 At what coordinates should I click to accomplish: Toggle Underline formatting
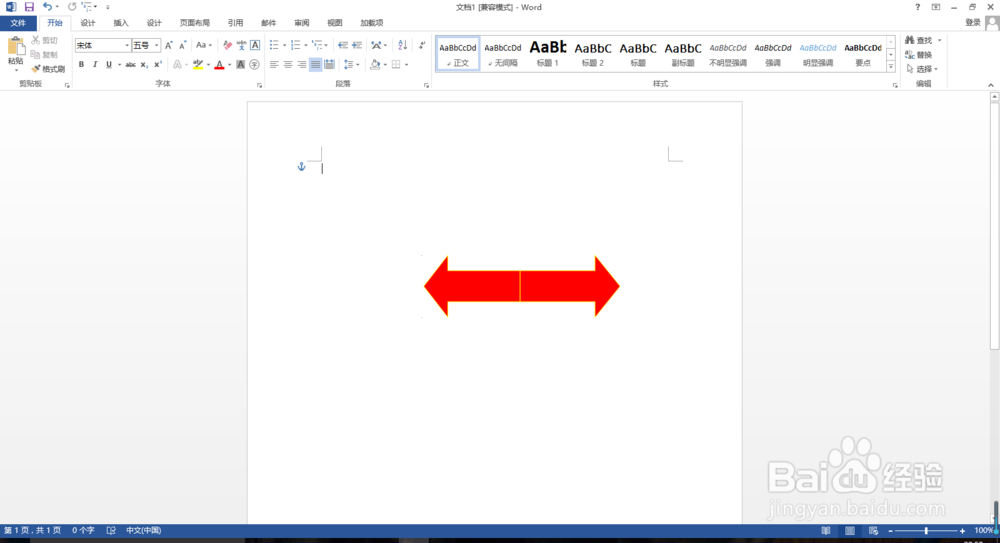tap(109, 64)
